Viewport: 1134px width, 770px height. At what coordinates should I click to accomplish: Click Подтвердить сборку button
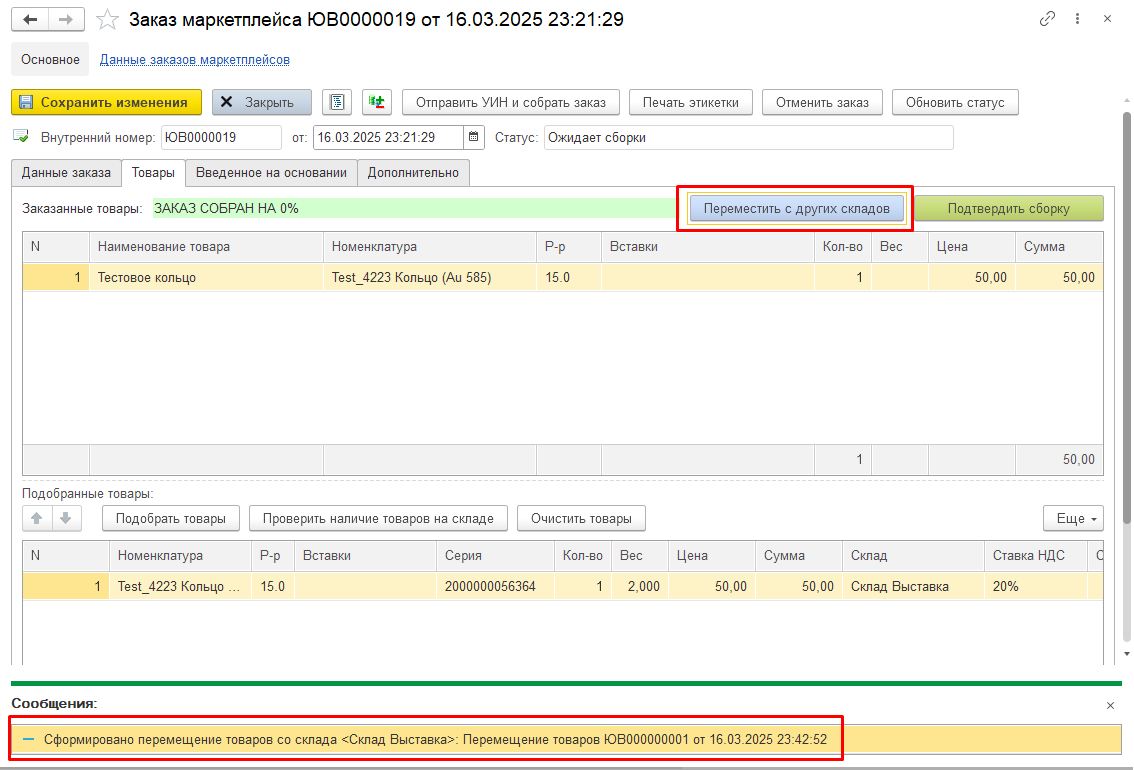tap(1009, 208)
